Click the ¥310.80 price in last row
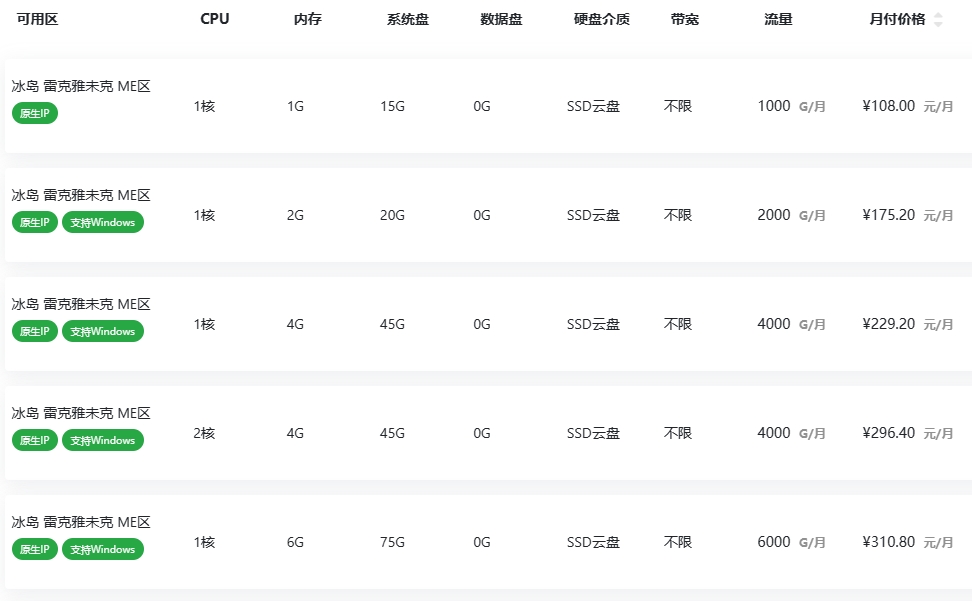 coord(888,542)
